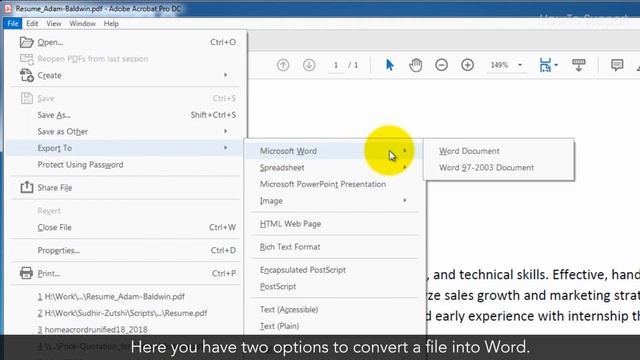
Task: Click the Print... menu entry text
Action: point(49,273)
